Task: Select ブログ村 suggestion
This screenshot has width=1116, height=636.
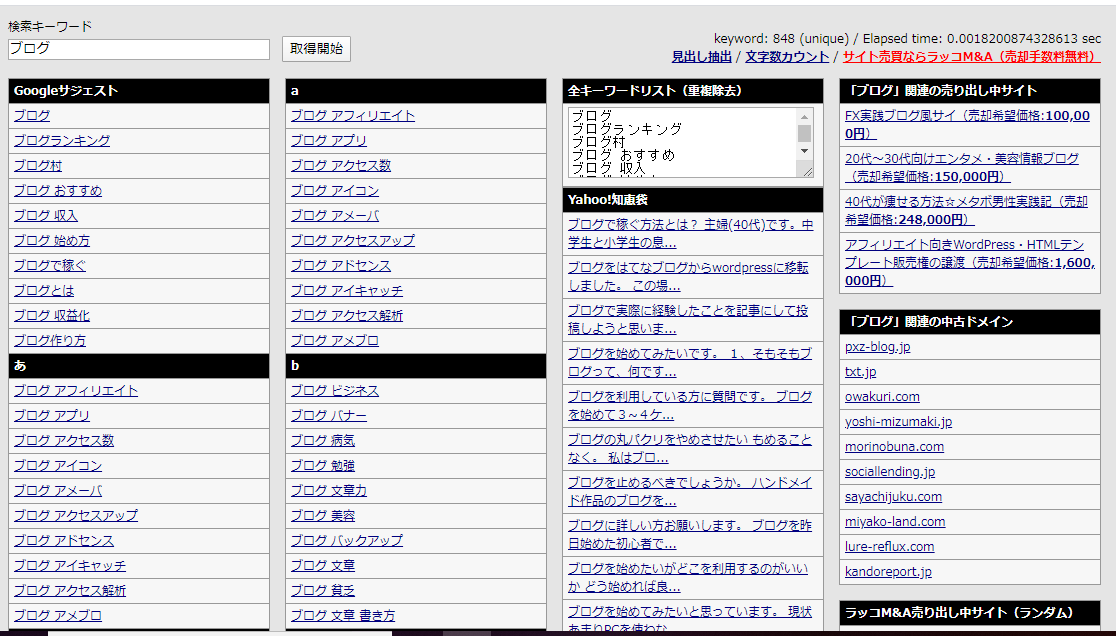Action: click(x=38, y=166)
